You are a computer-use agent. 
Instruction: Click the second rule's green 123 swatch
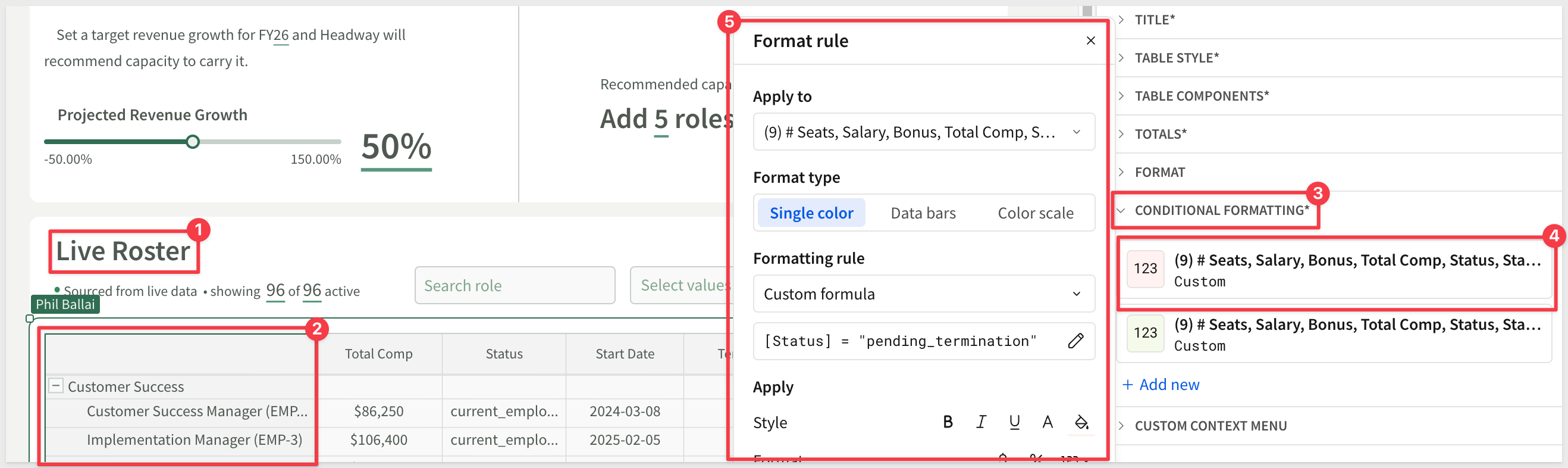click(1145, 333)
